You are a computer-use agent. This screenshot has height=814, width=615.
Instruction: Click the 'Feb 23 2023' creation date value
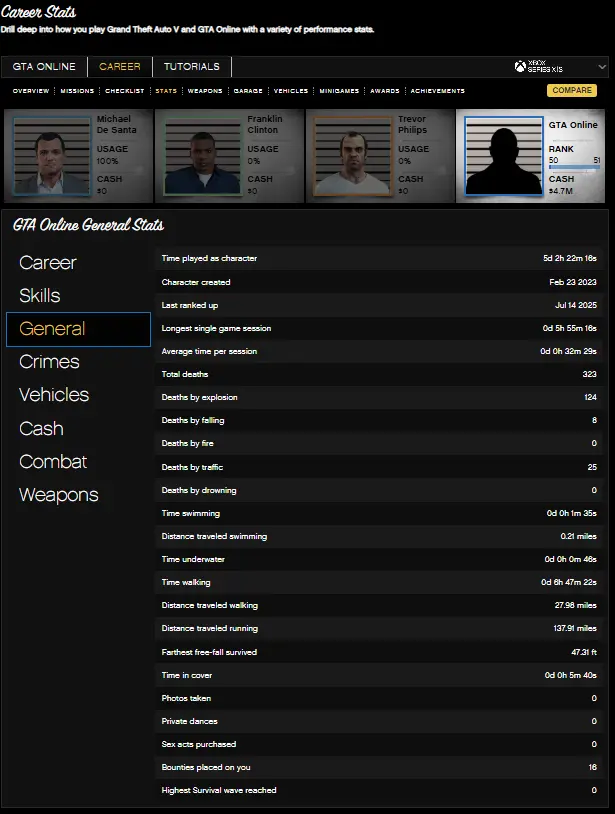pyautogui.click(x=573, y=282)
